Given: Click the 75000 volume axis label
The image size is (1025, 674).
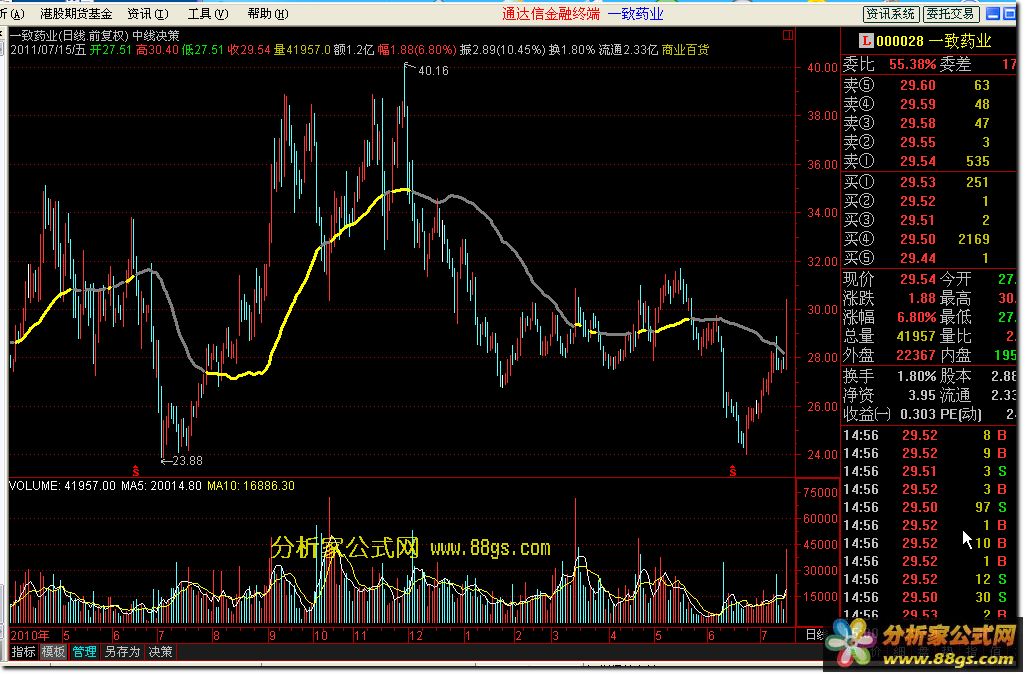Looking at the screenshot, I should click(x=820, y=493).
